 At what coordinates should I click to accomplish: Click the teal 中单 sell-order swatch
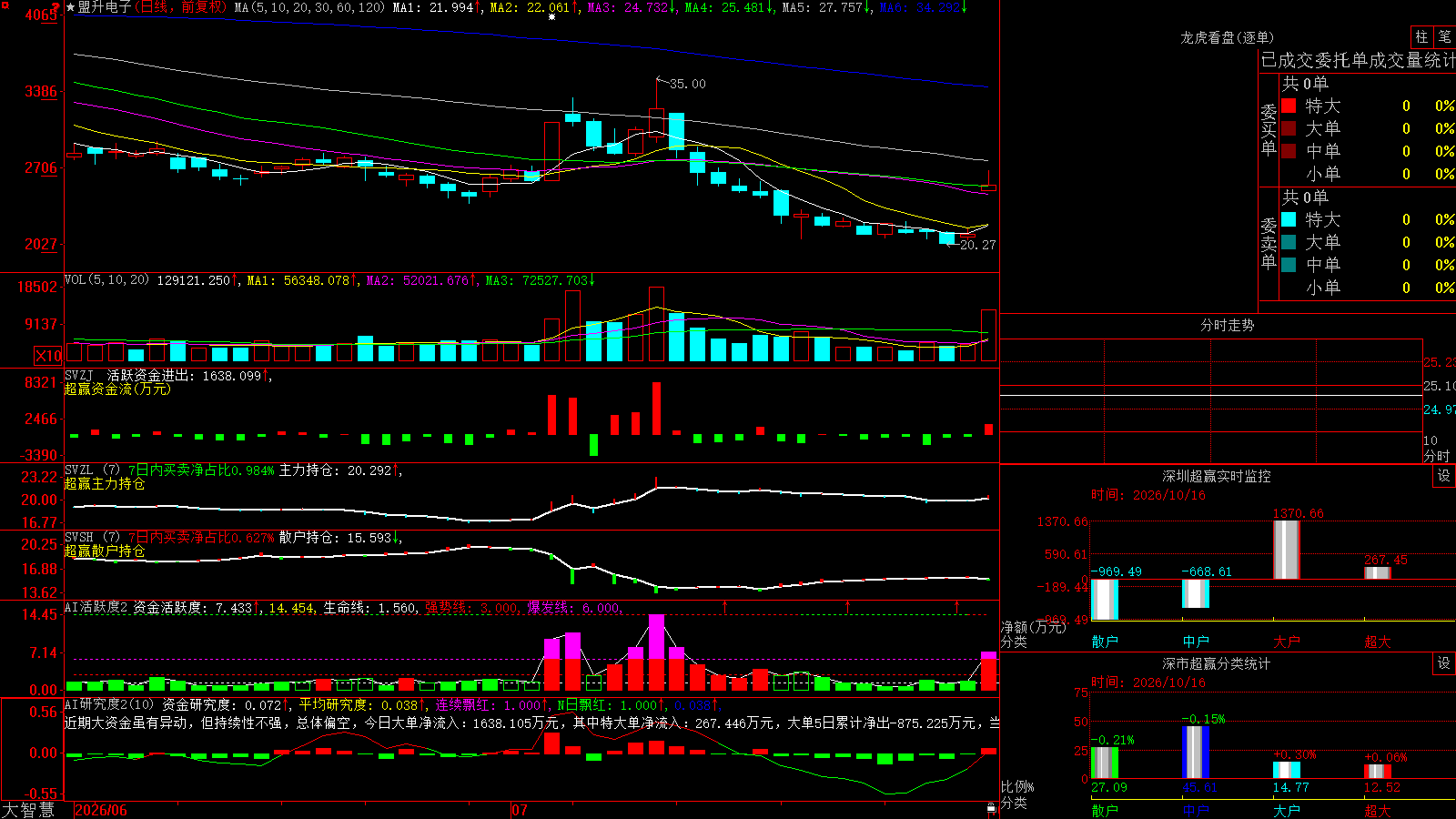click(1289, 265)
